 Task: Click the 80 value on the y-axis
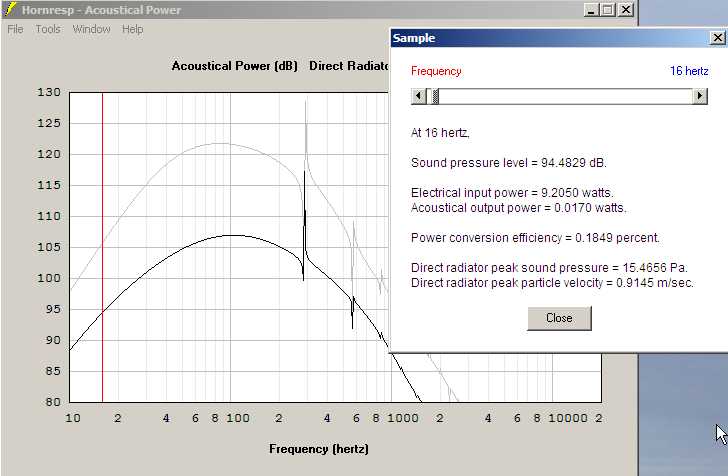coord(53,402)
